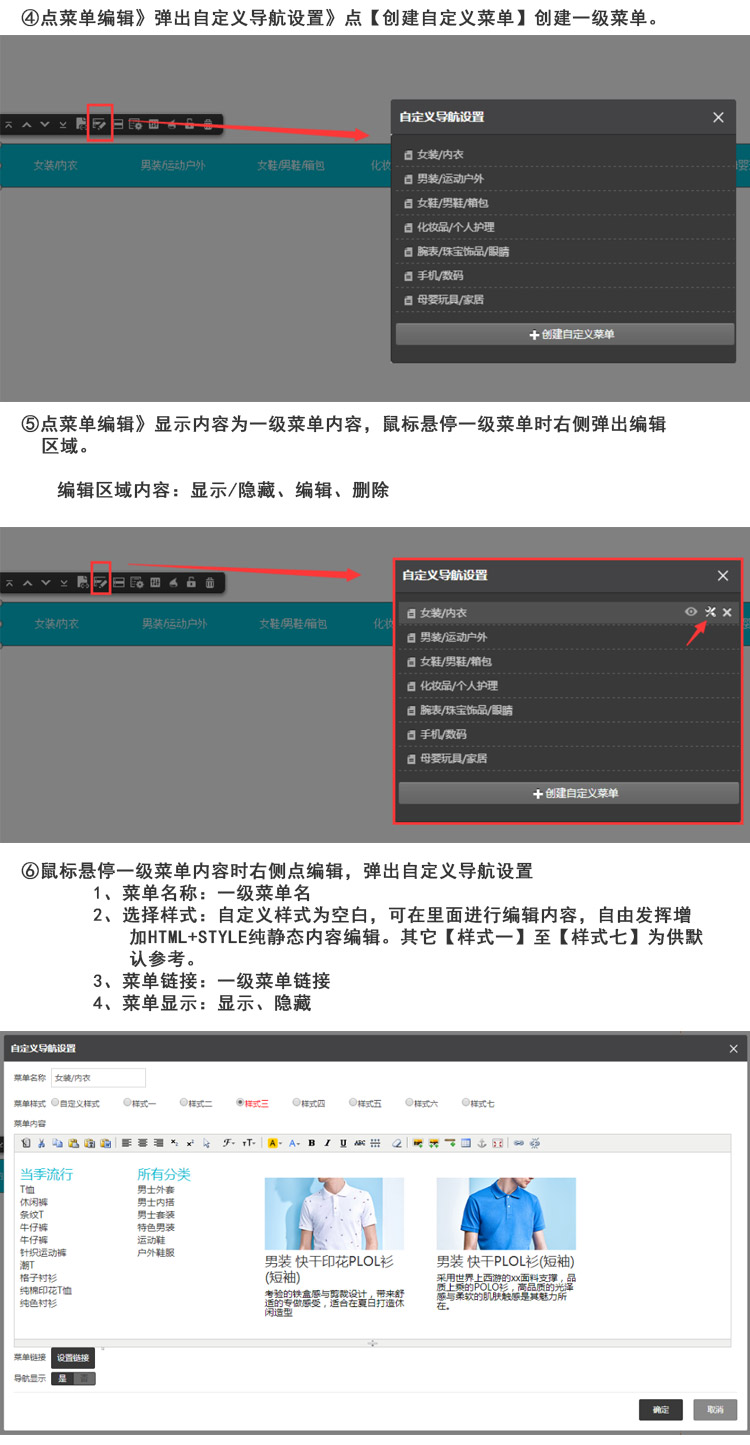750x1445 pixels.
Task: Click the wrench edit icon for 女装/内衣
Action: 710,612
